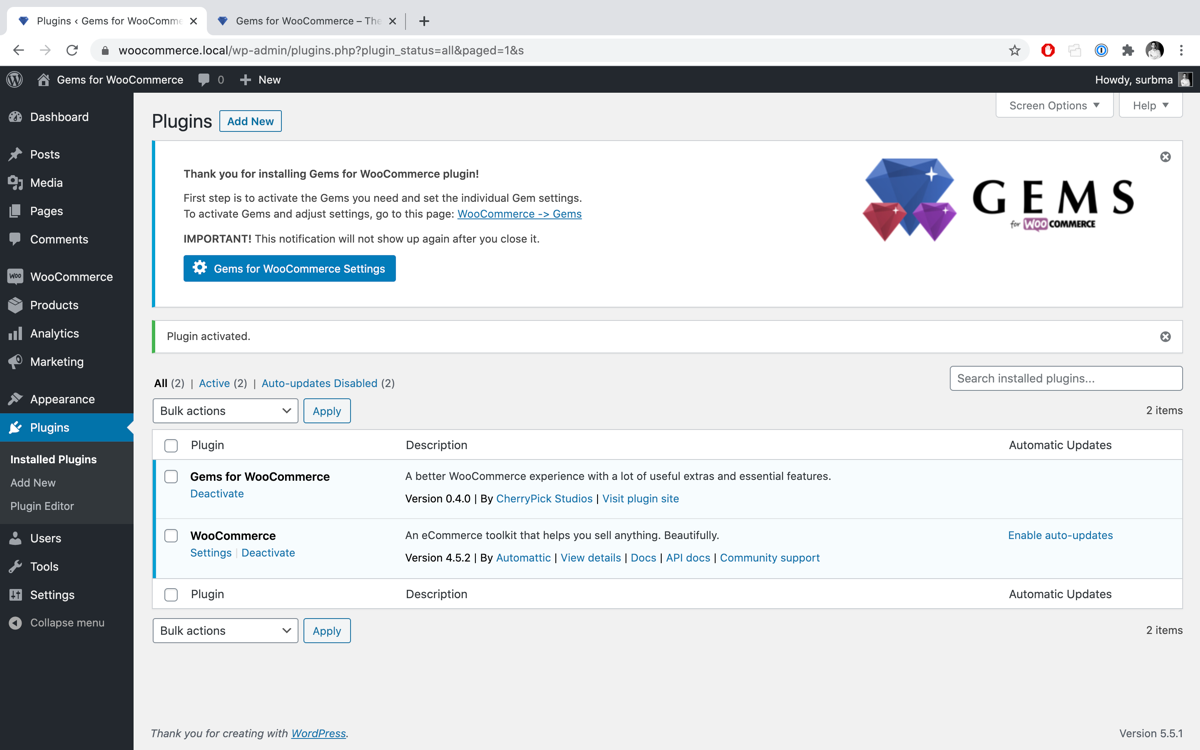The height and width of the screenshot is (750, 1200).
Task: Expand the Screen Options panel
Action: tap(1054, 105)
